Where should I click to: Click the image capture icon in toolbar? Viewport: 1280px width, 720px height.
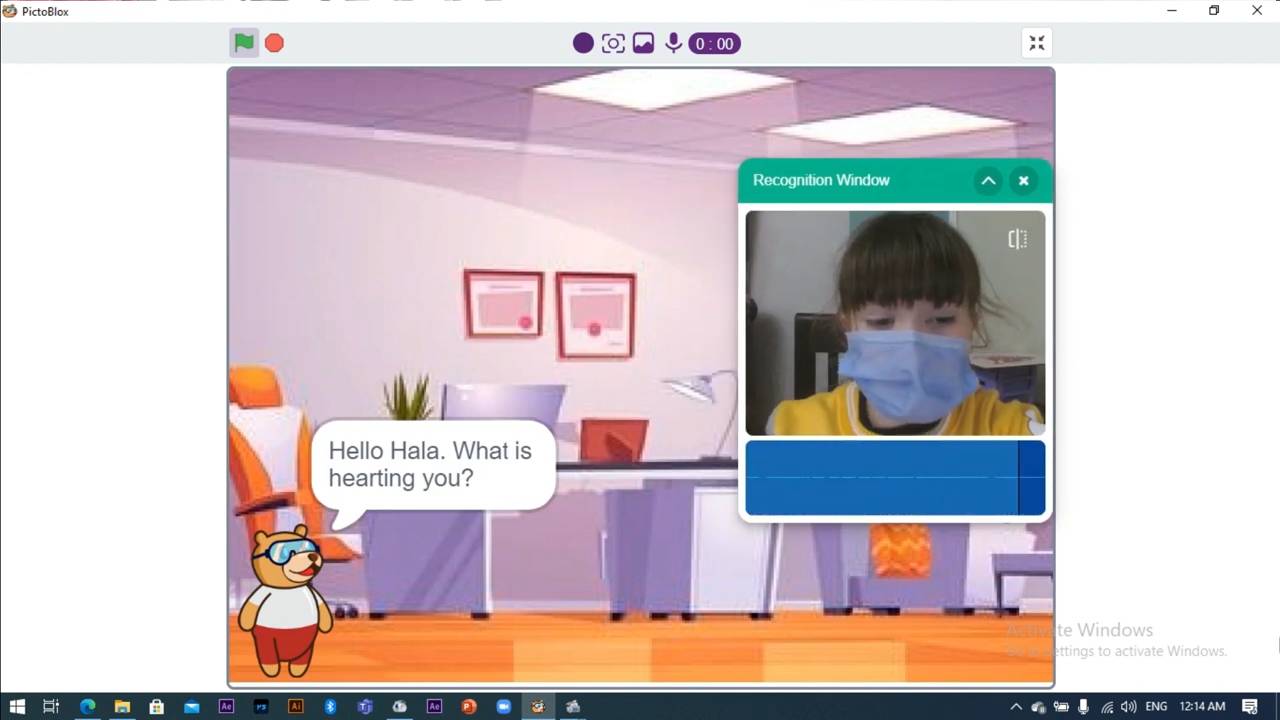[643, 43]
